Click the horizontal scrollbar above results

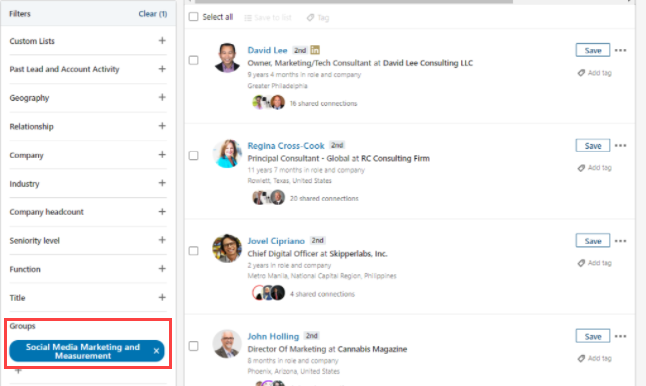pos(354,1)
